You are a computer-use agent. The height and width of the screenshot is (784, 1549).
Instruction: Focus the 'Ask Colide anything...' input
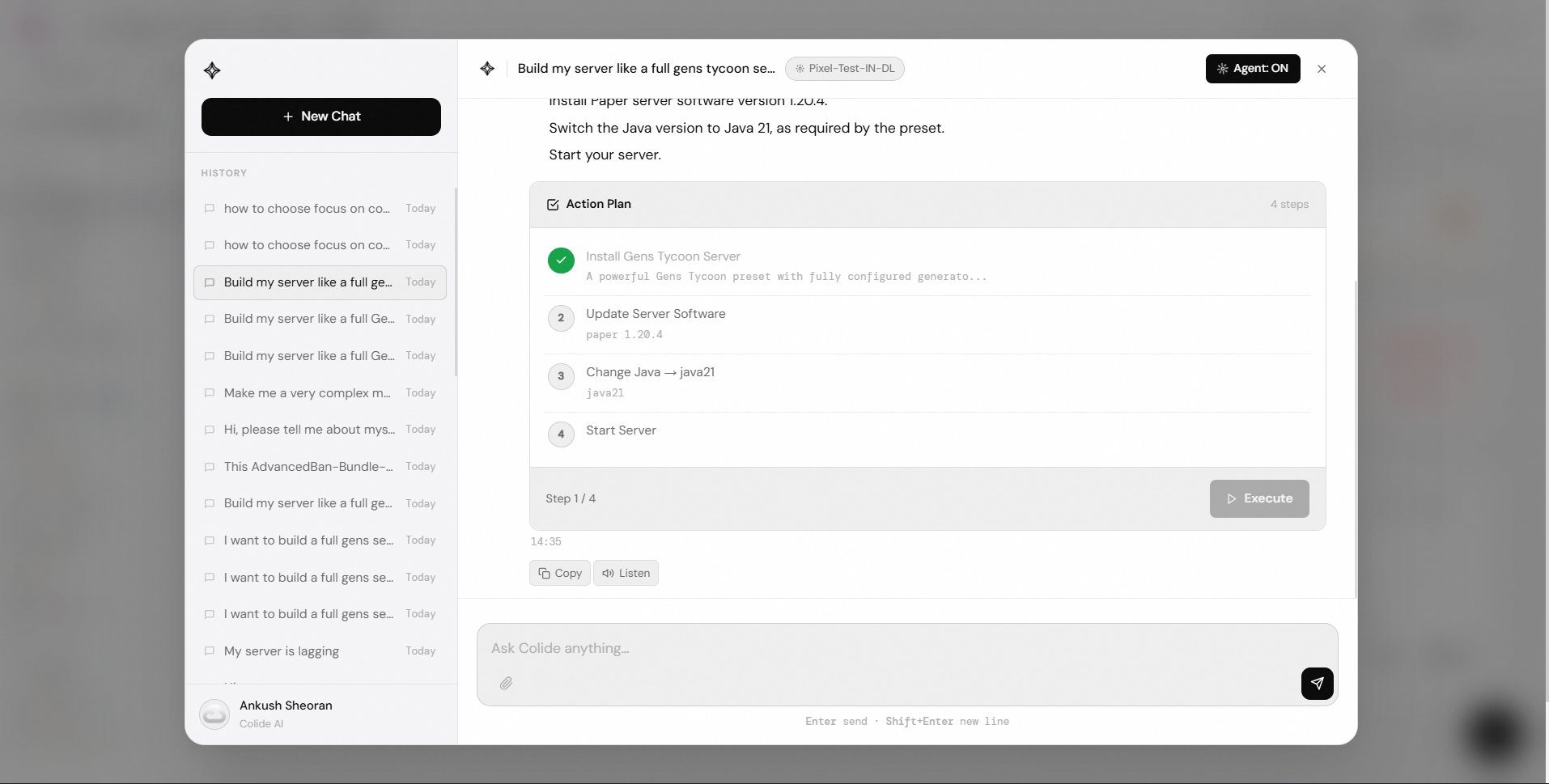[x=906, y=648]
